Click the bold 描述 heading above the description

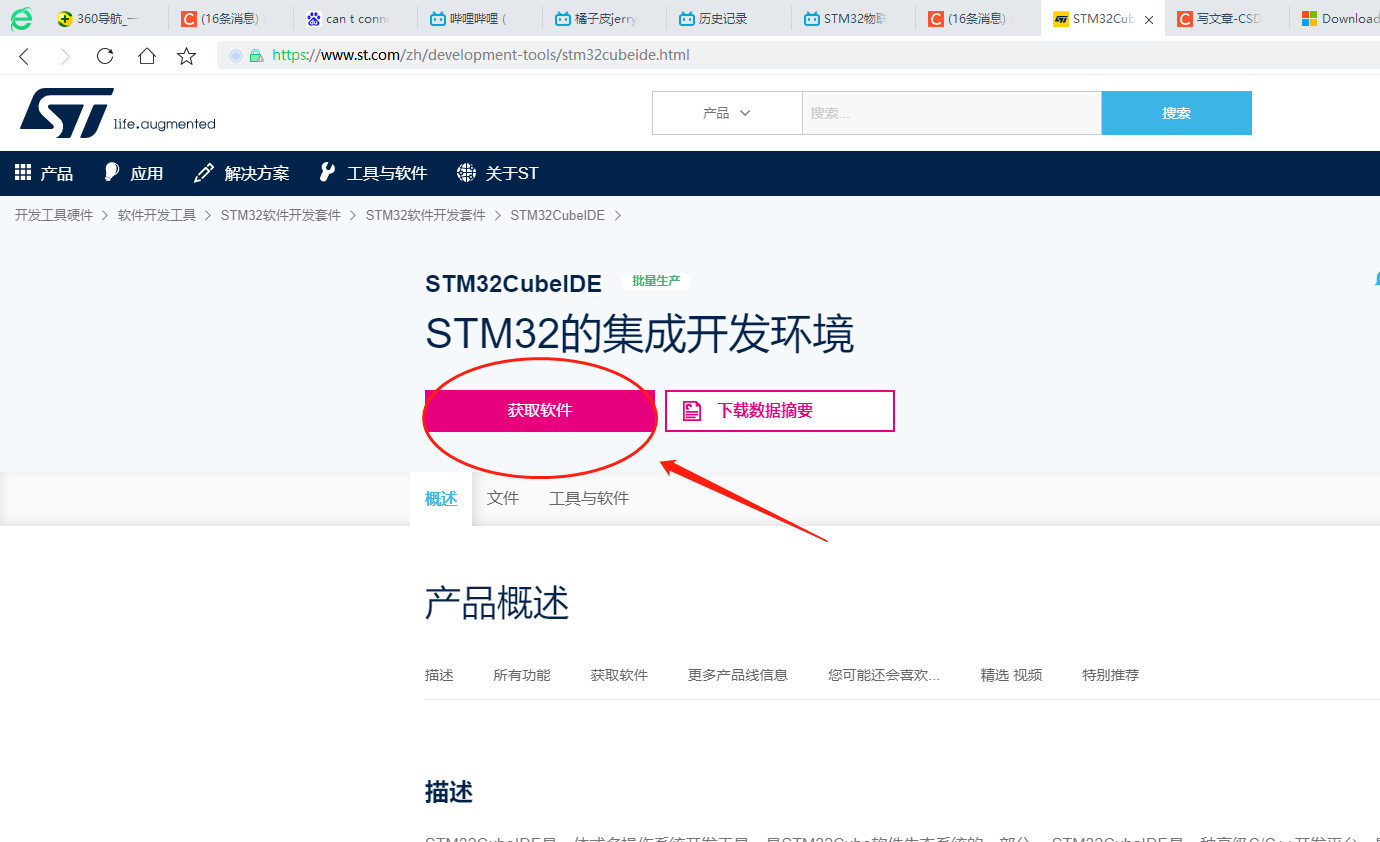point(449,793)
